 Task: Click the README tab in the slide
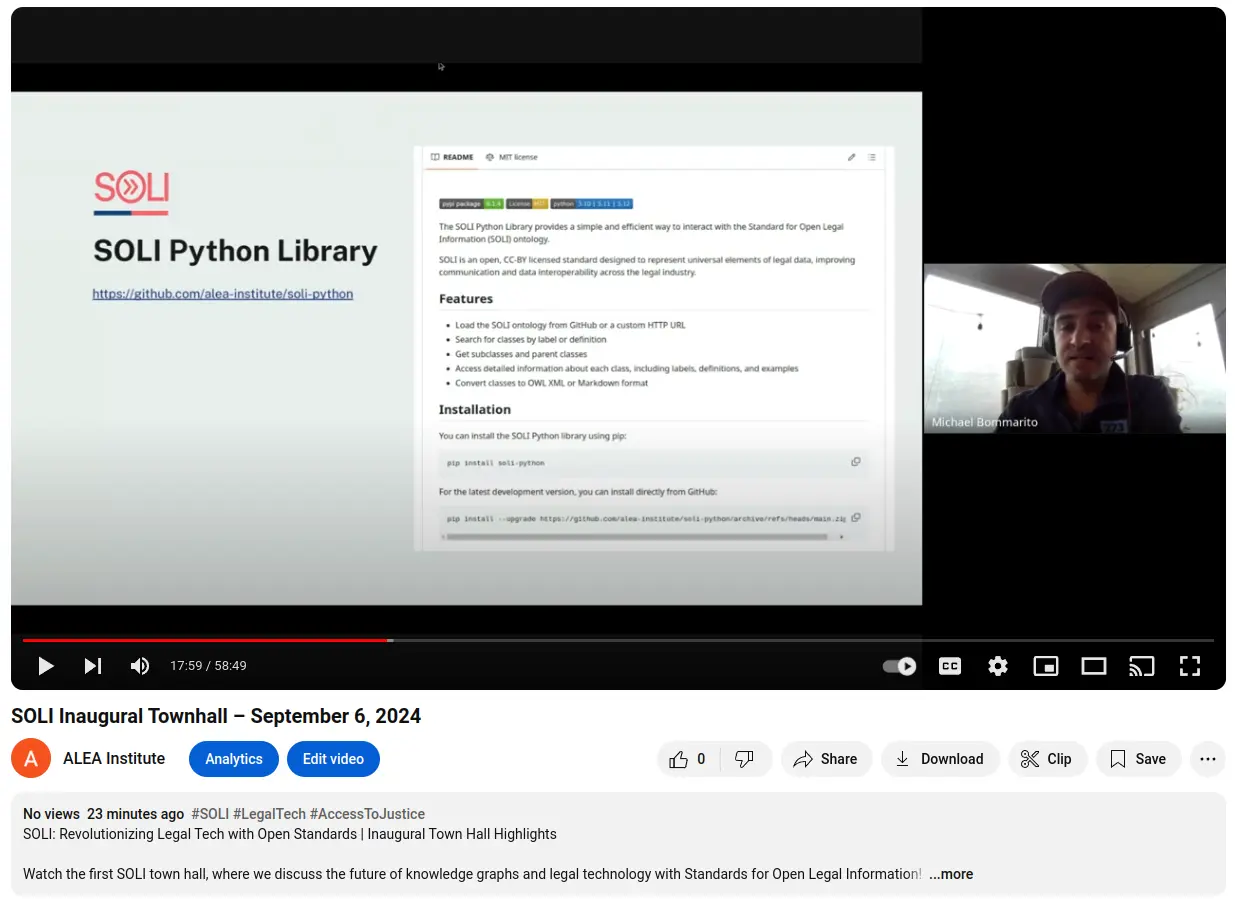point(453,157)
